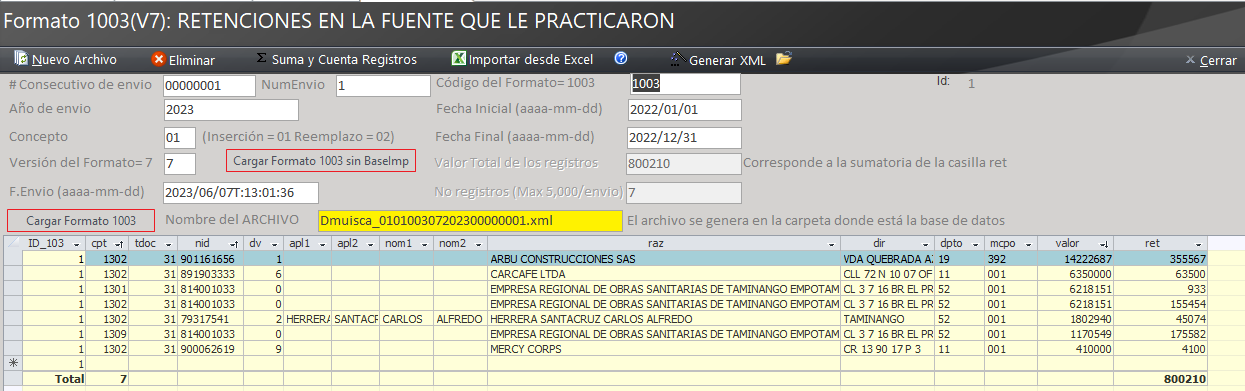Viewport: 1245px width, 391px height.
Task: Click nid cell 901161656
Action: 211,258
